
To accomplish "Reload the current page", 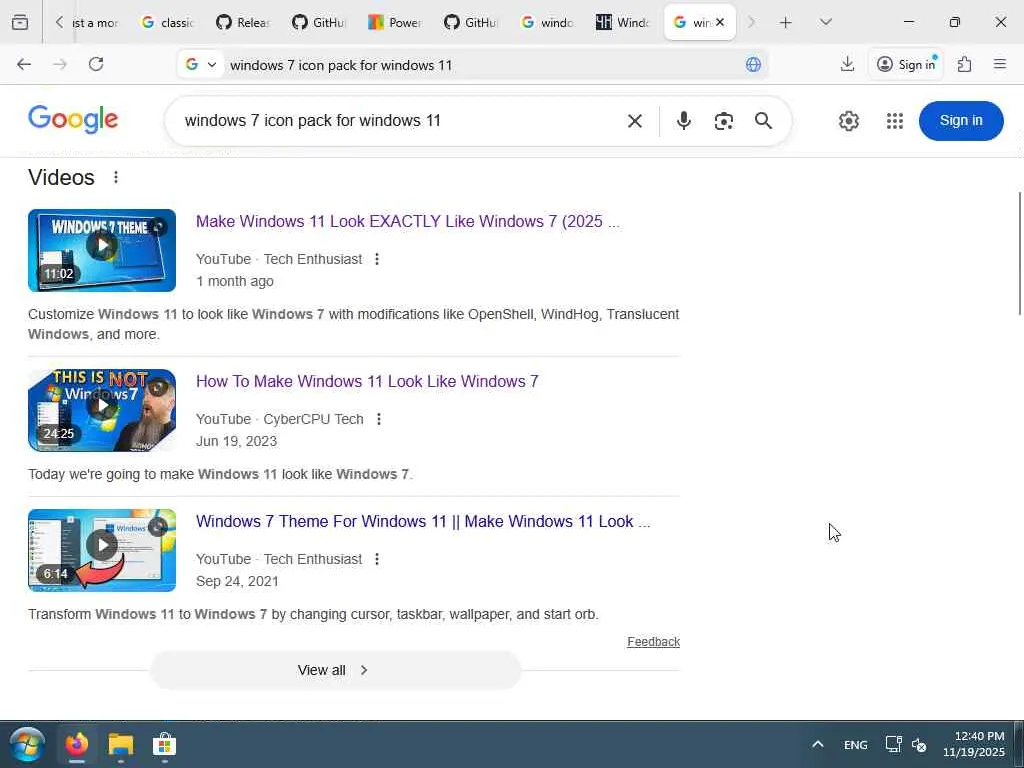I will [x=96, y=64].
